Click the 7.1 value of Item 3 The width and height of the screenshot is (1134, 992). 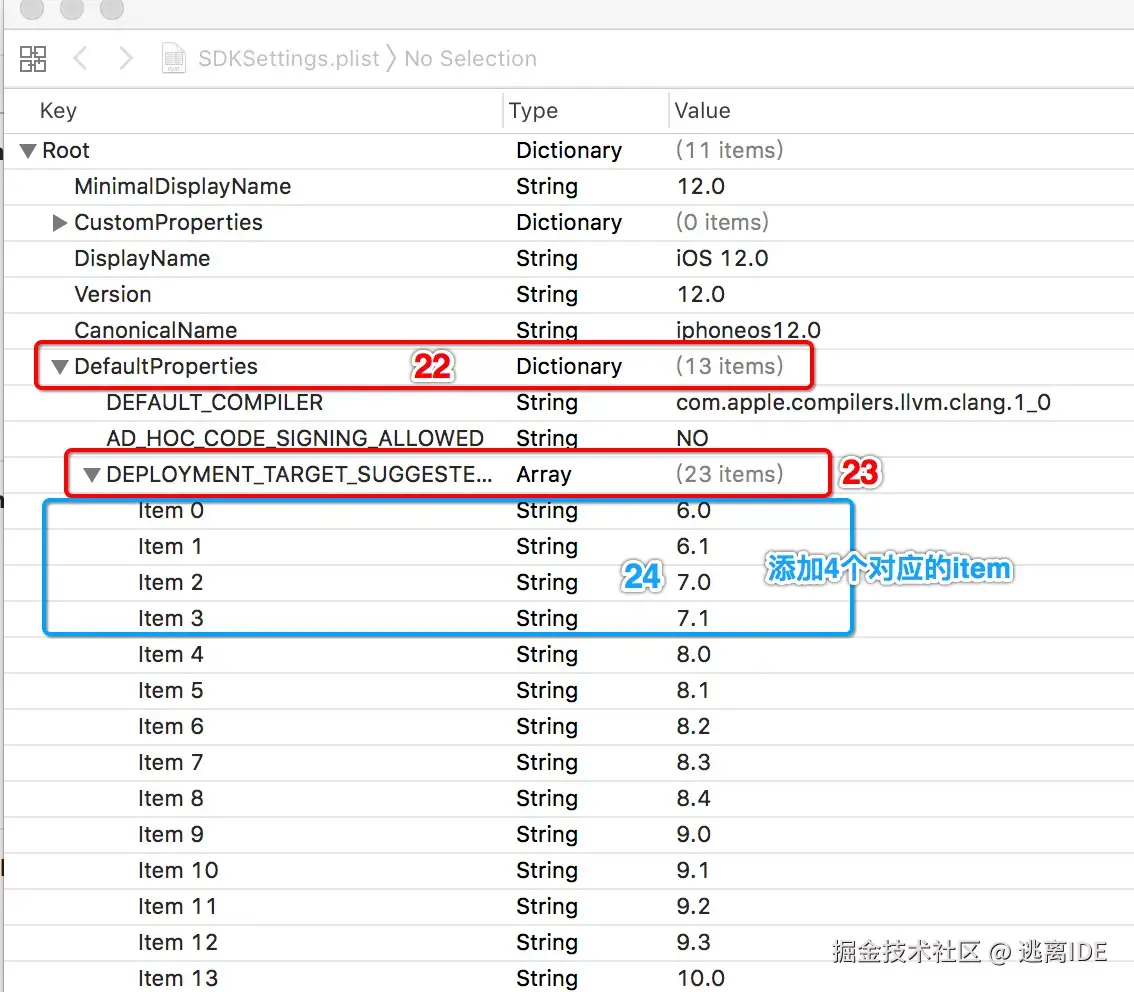tap(692, 619)
